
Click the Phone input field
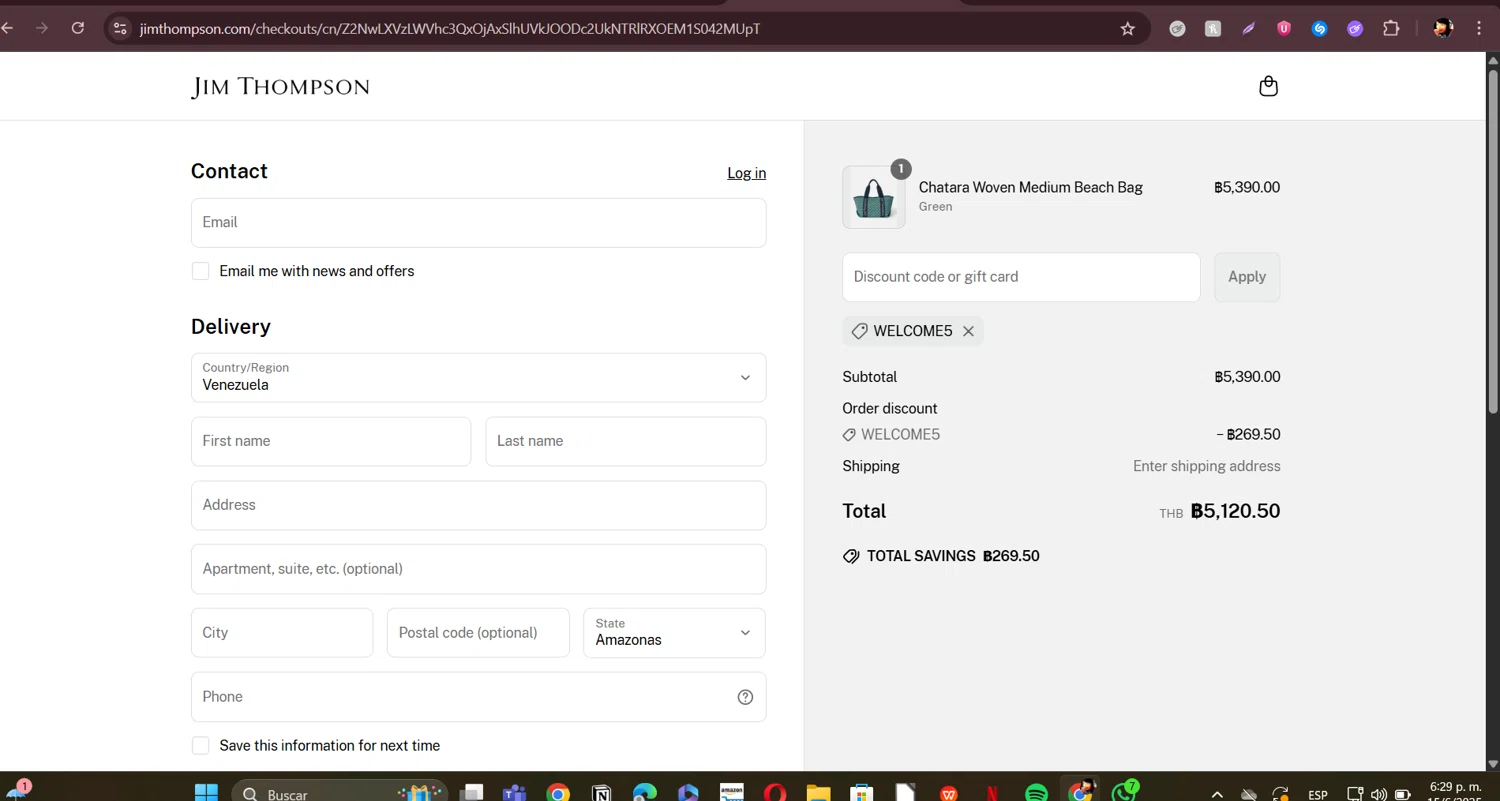[x=478, y=697]
